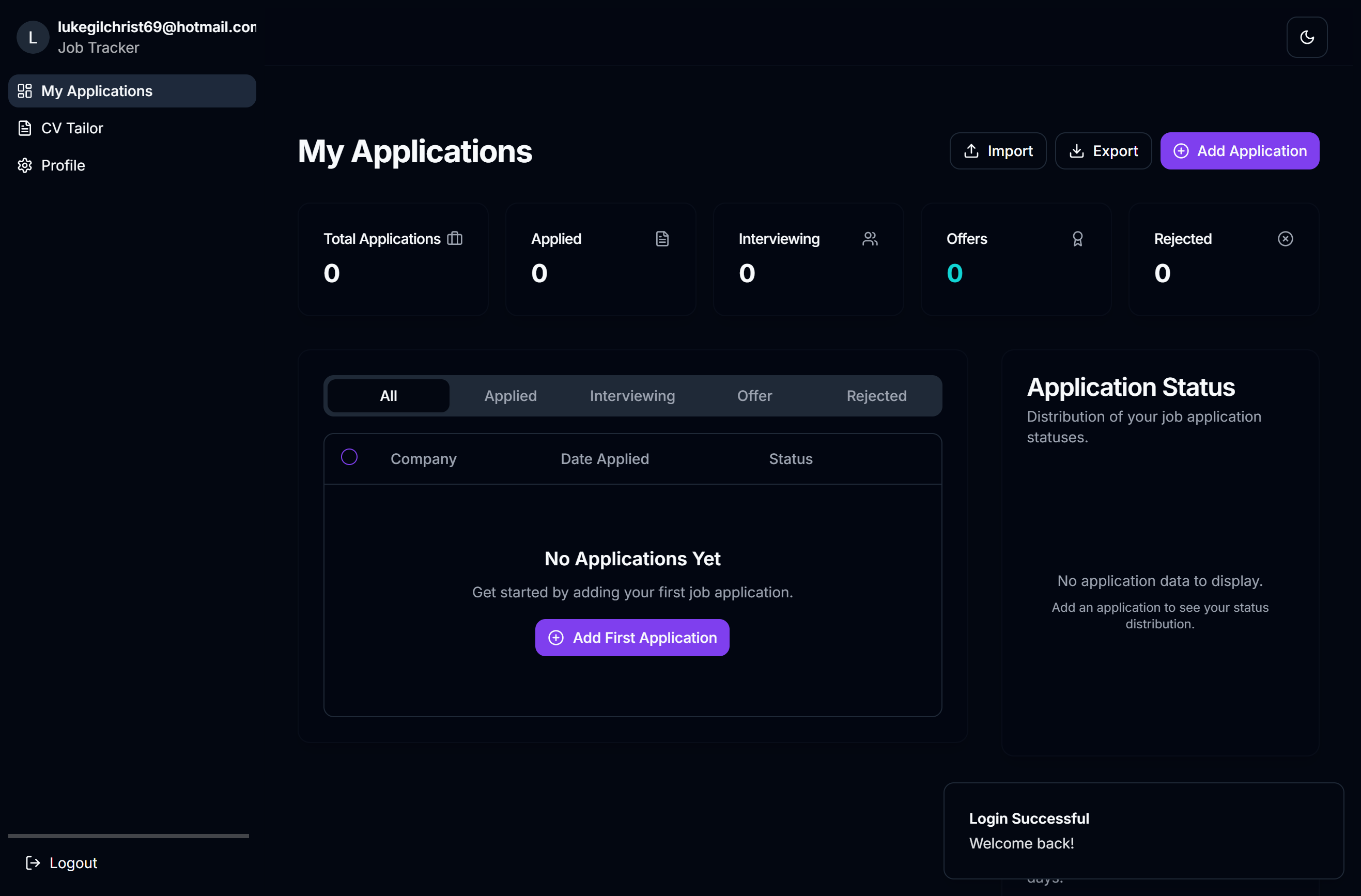Click the award ribbon icon in Offers card
Screen dimensions: 1361x896
[x=1077, y=238]
